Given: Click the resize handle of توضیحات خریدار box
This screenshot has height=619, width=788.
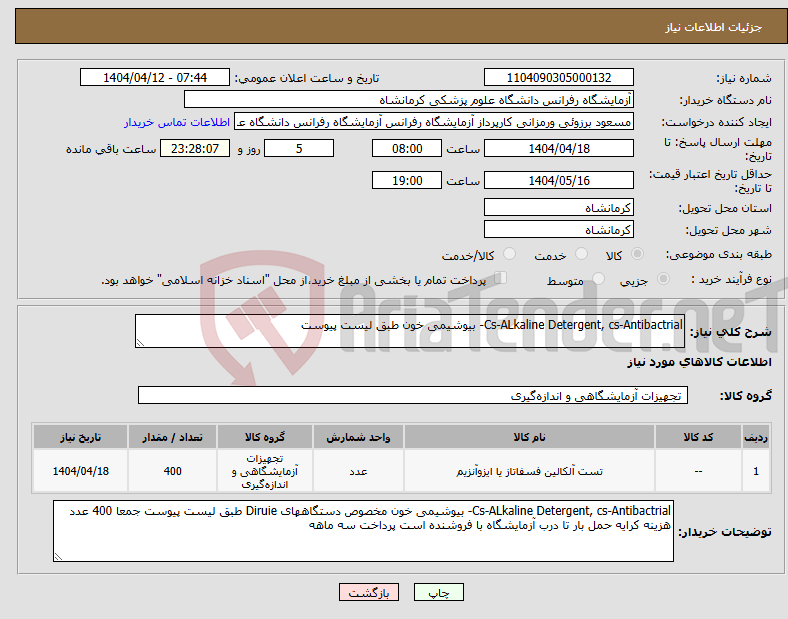Looking at the screenshot, I should click(58, 557).
